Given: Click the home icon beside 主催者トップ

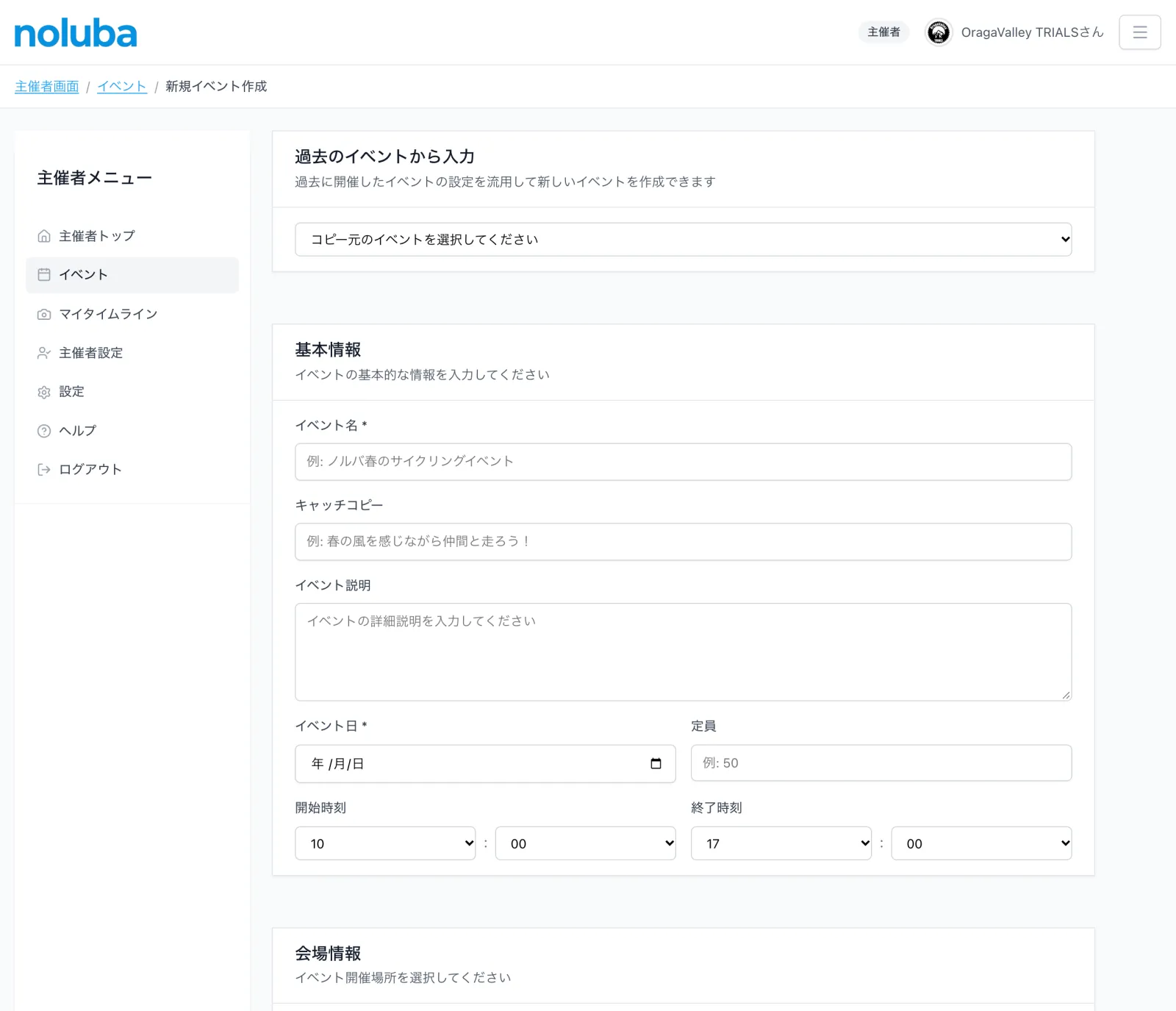Looking at the screenshot, I should tap(44, 236).
